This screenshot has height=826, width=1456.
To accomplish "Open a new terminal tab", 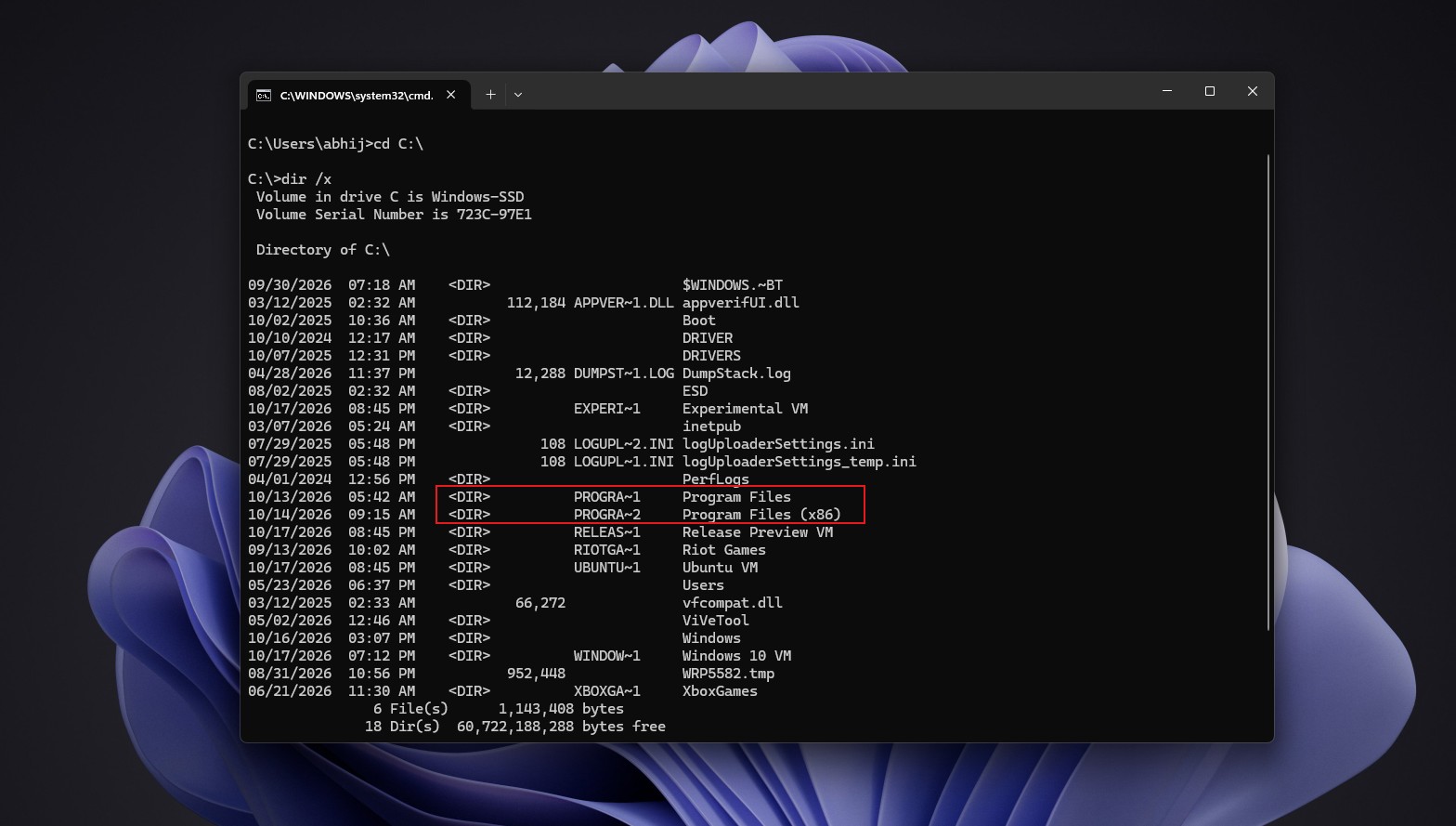I will click(490, 95).
